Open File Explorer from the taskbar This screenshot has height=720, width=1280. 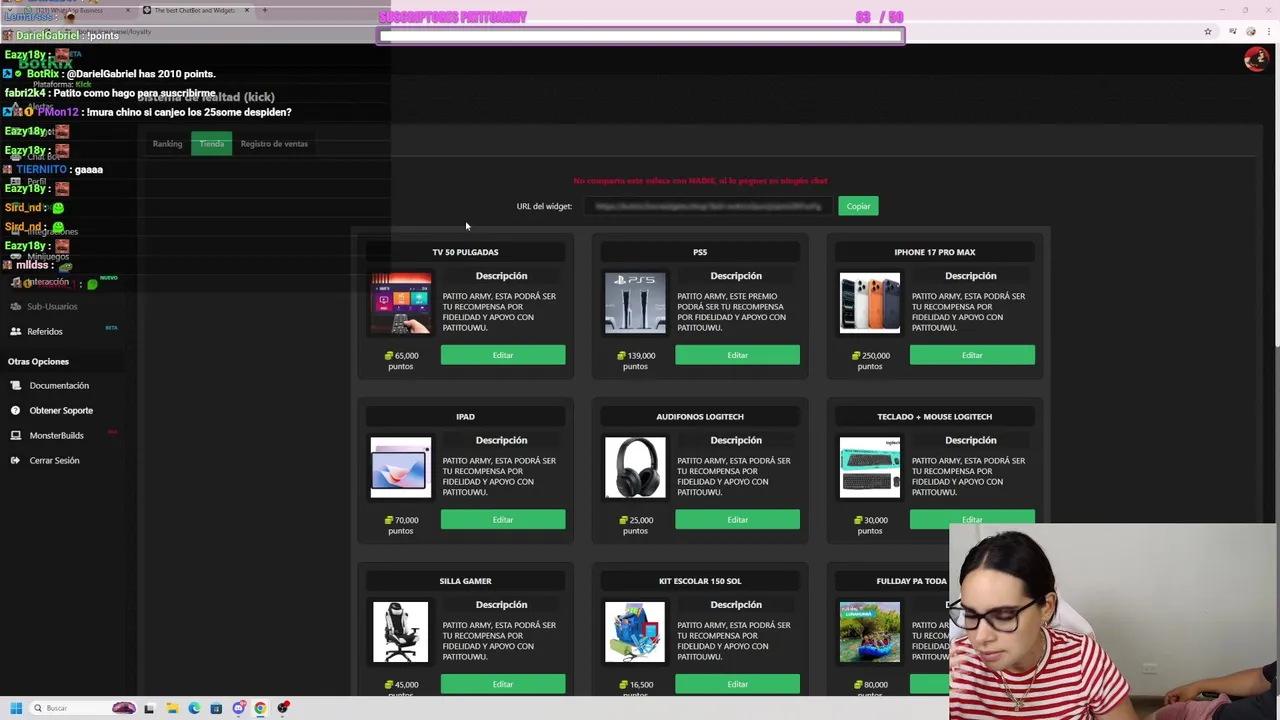pyautogui.click(x=172, y=708)
